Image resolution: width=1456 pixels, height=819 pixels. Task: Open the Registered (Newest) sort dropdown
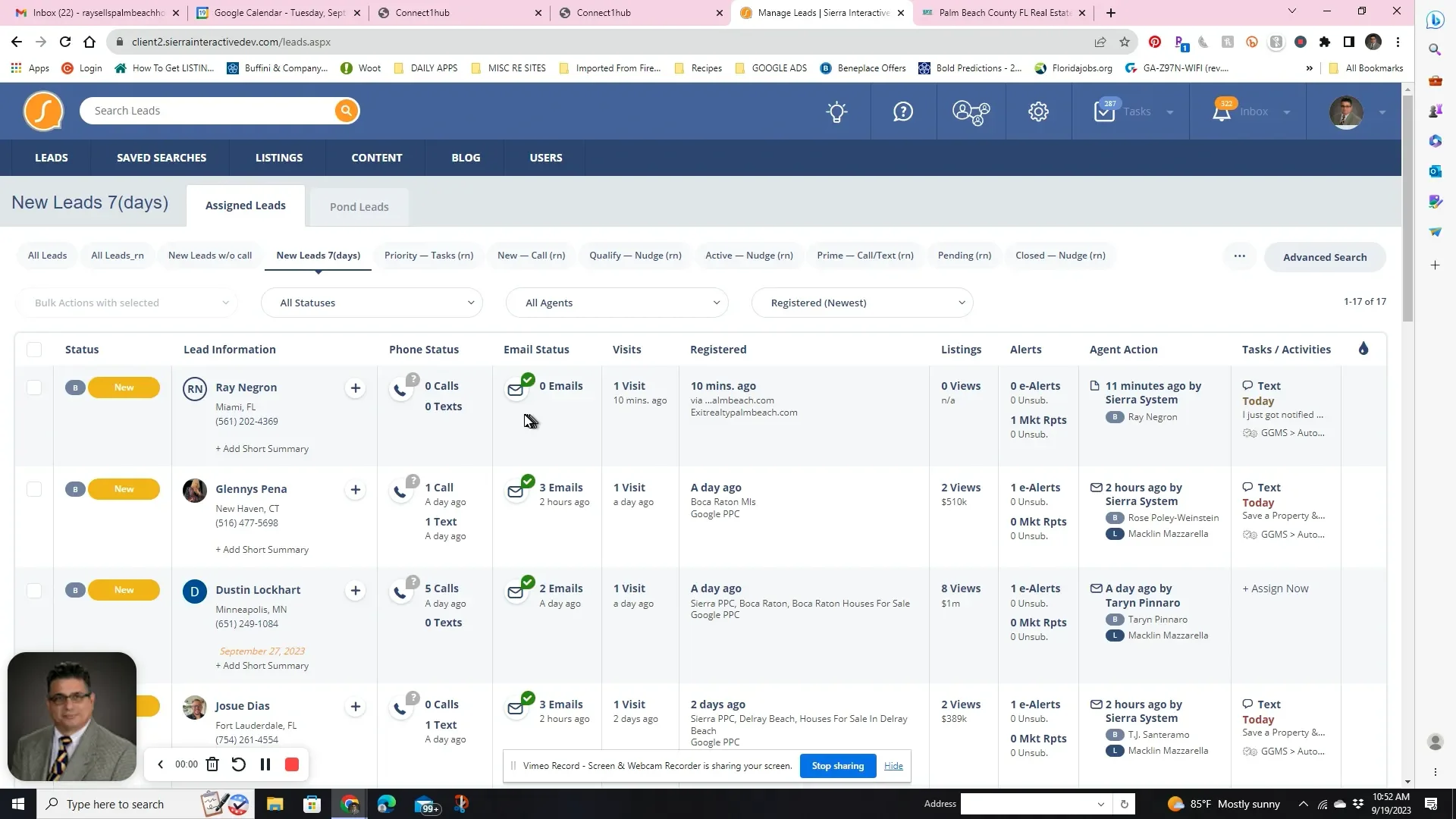pos(862,303)
